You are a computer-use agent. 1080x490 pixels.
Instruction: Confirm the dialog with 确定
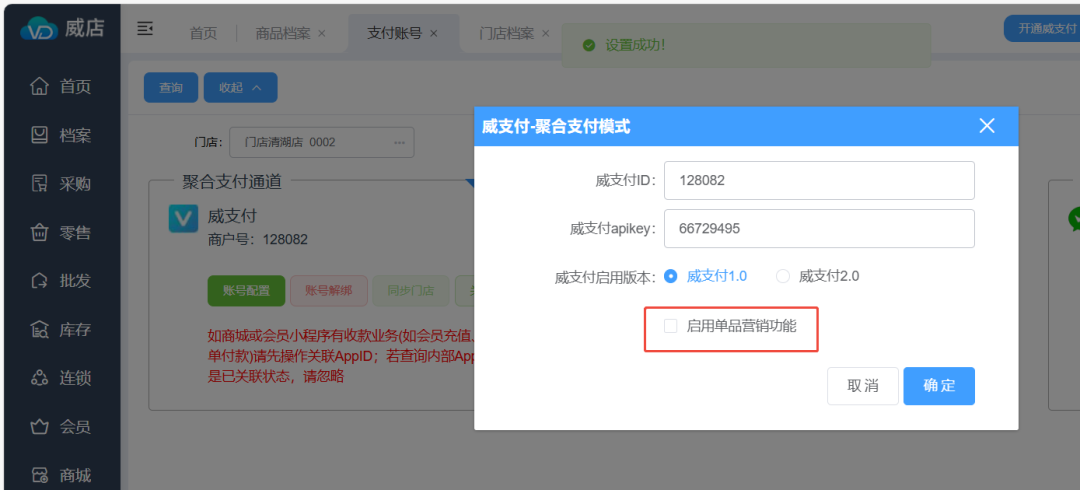(x=939, y=386)
